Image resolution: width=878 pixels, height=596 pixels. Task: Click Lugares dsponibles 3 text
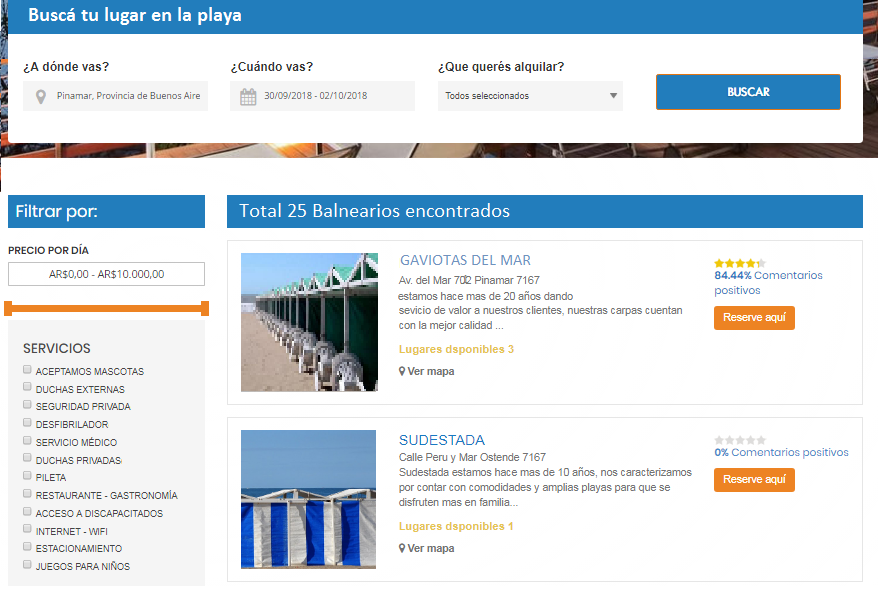456,350
